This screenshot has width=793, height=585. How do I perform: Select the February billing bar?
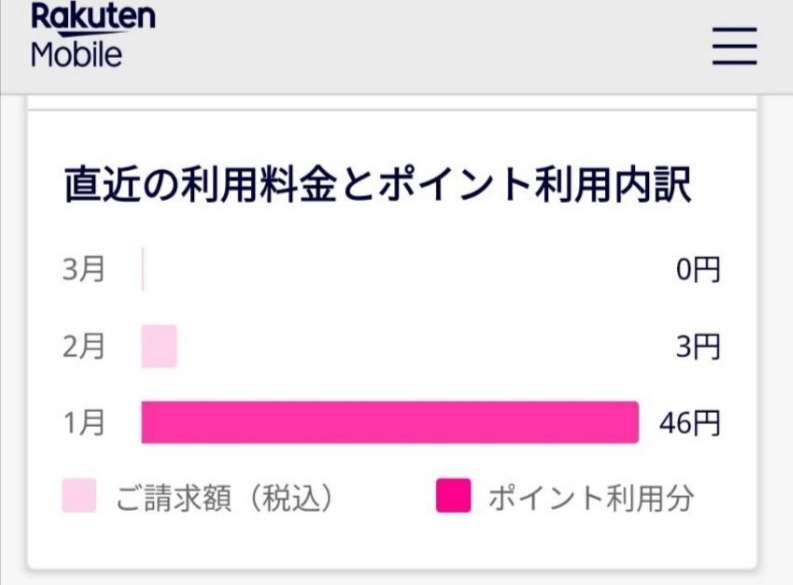click(159, 346)
